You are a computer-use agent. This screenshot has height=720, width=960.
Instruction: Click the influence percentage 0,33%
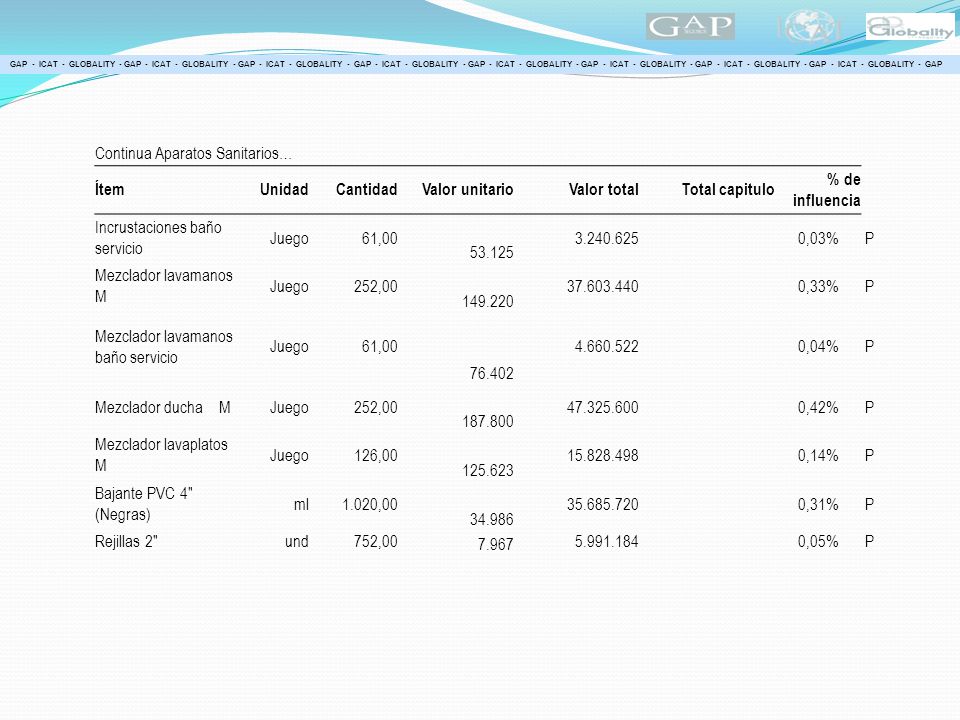pyautogui.click(x=818, y=287)
